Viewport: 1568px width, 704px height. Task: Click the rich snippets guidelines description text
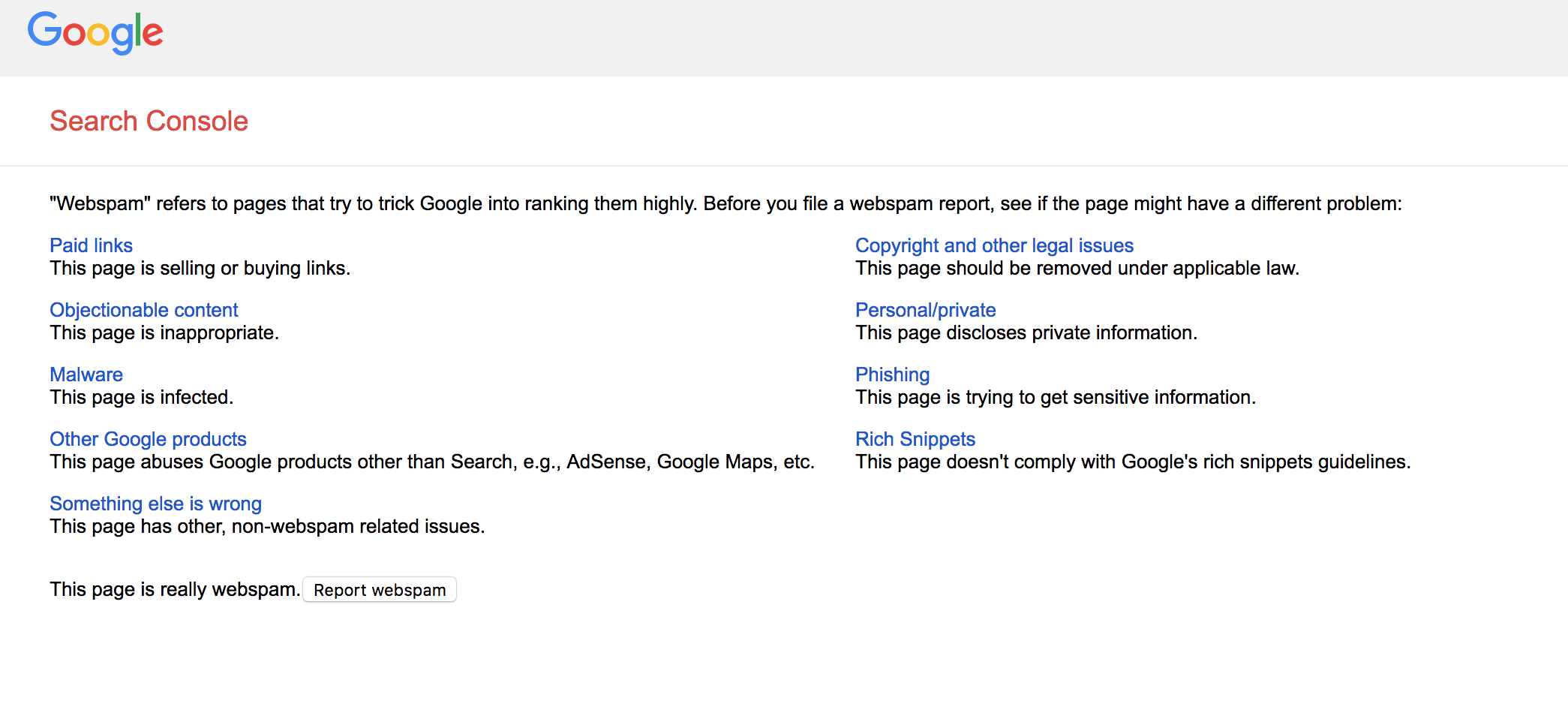point(1133,462)
